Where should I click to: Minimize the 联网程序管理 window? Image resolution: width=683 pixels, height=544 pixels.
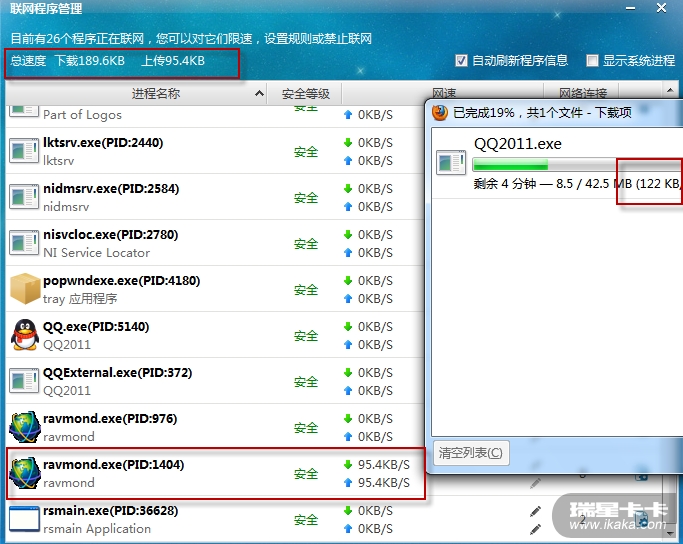pos(630,8)
